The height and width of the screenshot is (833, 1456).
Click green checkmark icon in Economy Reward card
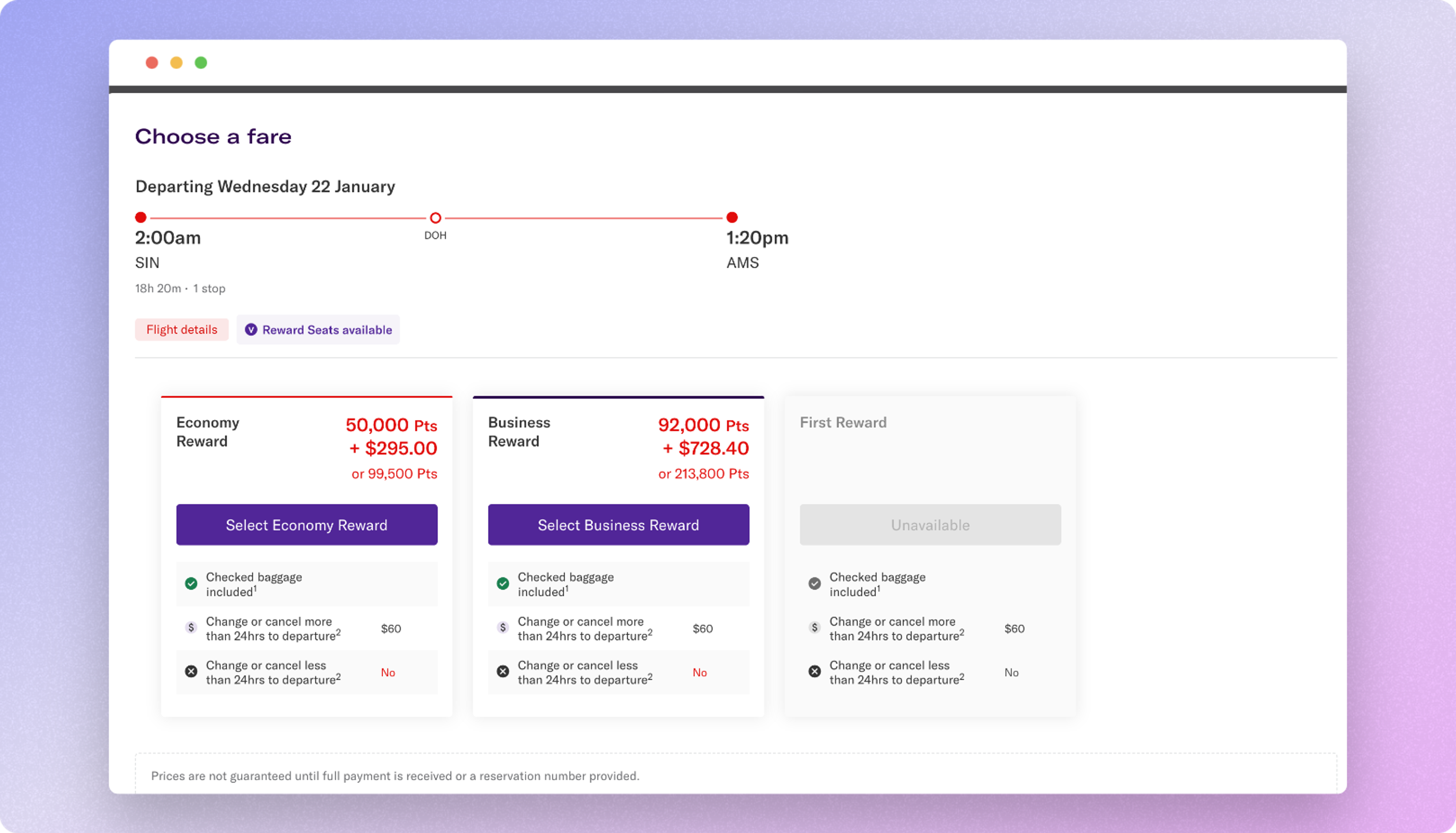click(x=191, y=583)
